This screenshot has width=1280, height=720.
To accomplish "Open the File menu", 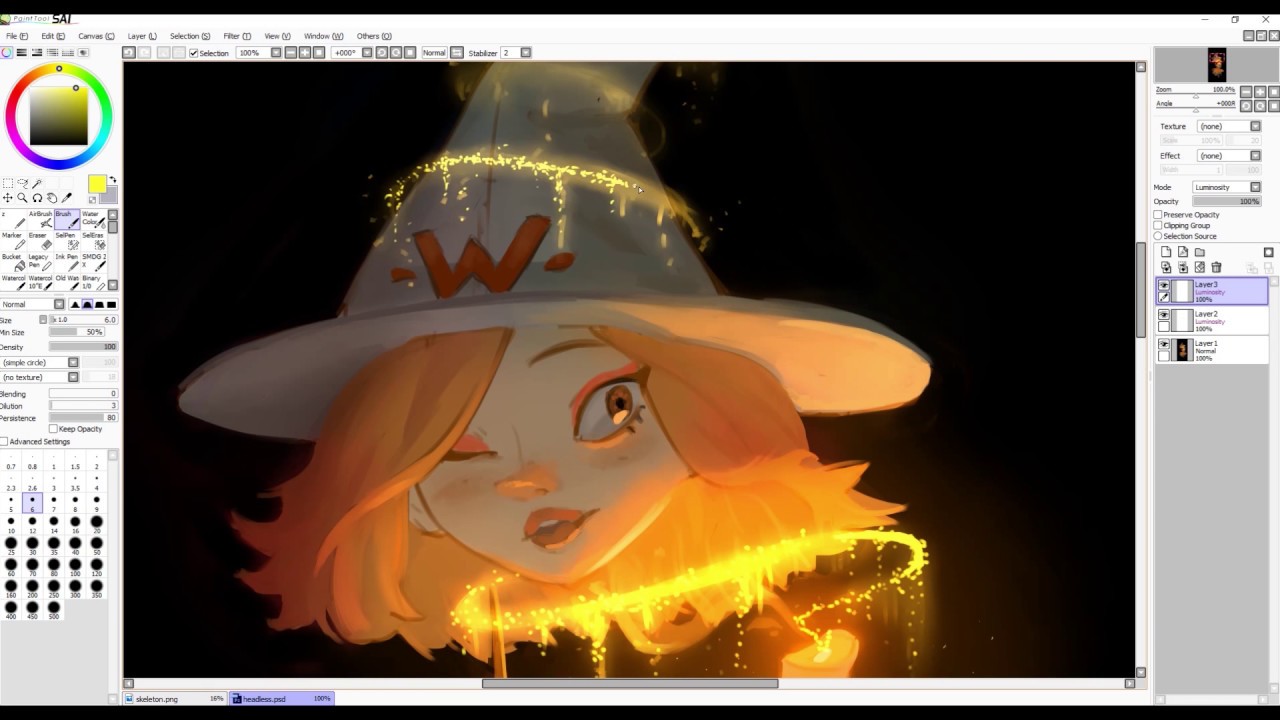I will pyautogui.click(x=17, y=36).
